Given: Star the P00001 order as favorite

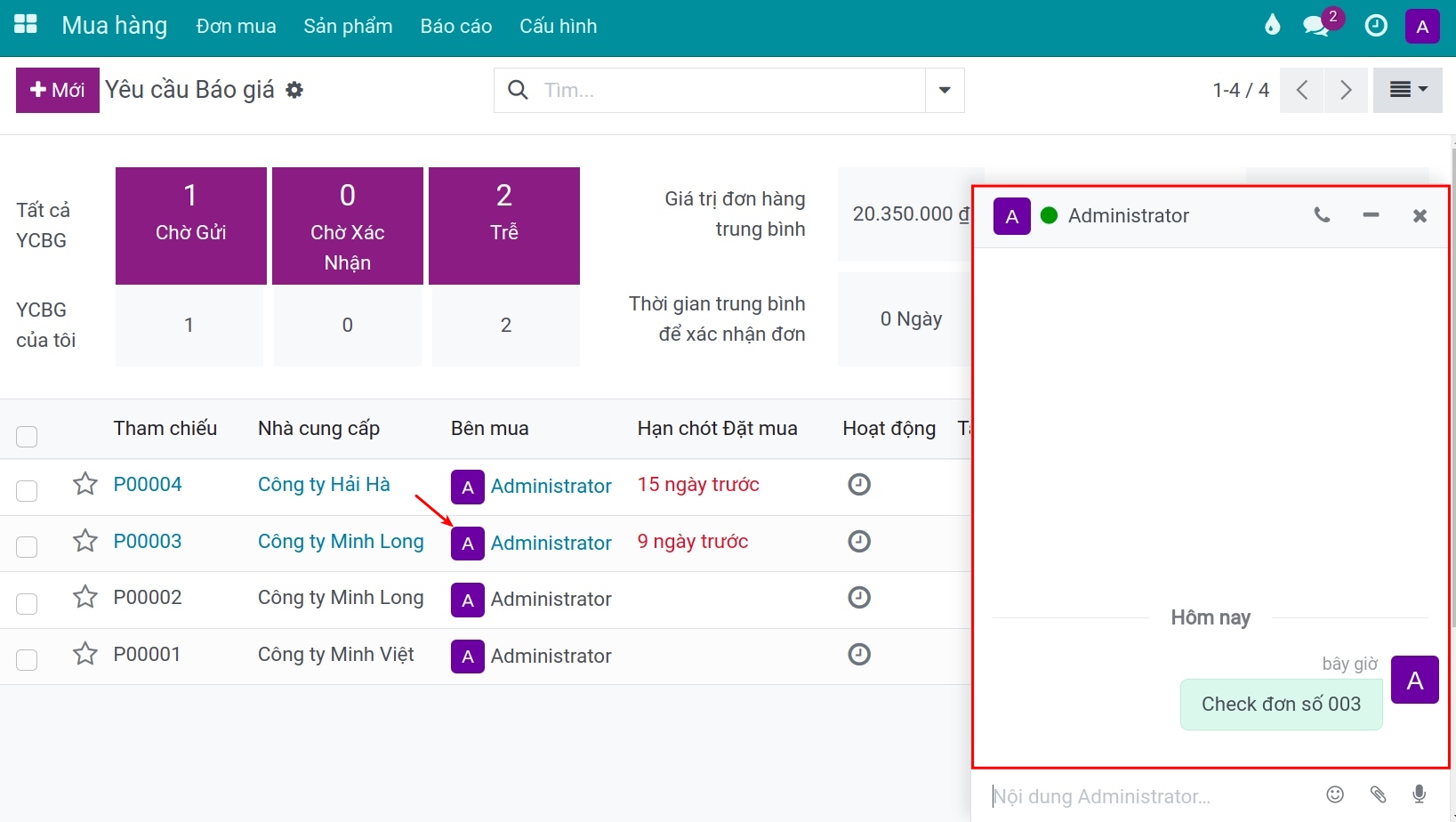Looking at the screenshot, I should point(84,654).
